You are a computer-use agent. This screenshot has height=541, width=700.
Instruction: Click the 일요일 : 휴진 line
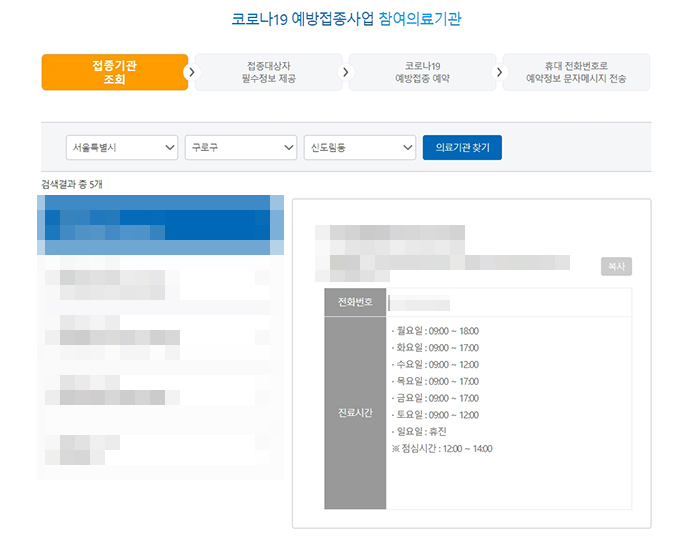click(419, 432)
